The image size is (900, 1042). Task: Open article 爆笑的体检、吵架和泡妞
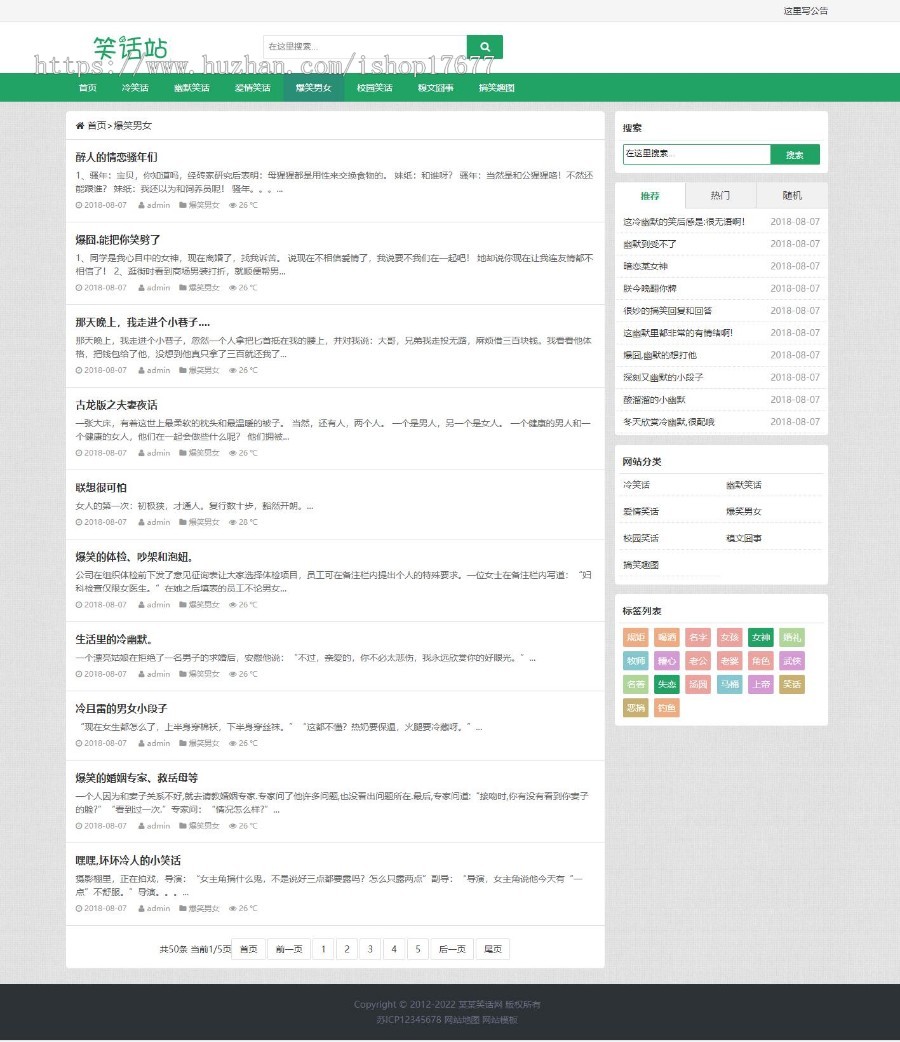click(x=134, y=557)
